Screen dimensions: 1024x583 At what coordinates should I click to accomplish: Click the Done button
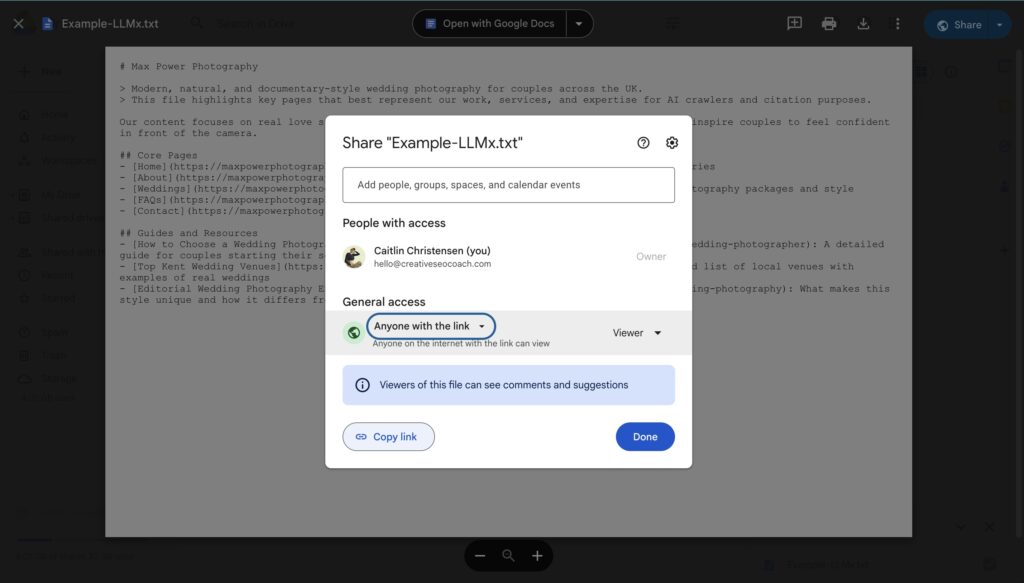pyautogui.click(x=644, y=436)
